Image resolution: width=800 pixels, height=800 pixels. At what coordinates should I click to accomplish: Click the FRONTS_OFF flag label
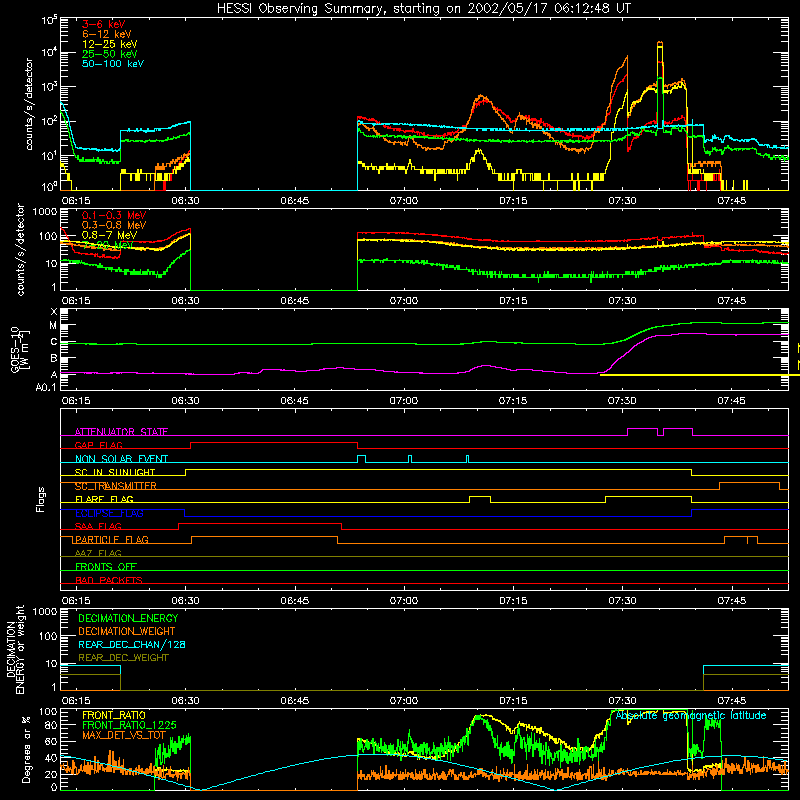(x=106, y=567)
